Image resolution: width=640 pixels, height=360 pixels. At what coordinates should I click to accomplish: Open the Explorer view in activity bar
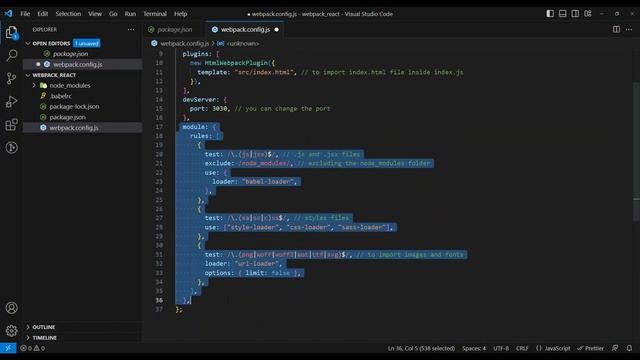click(11, 32)
